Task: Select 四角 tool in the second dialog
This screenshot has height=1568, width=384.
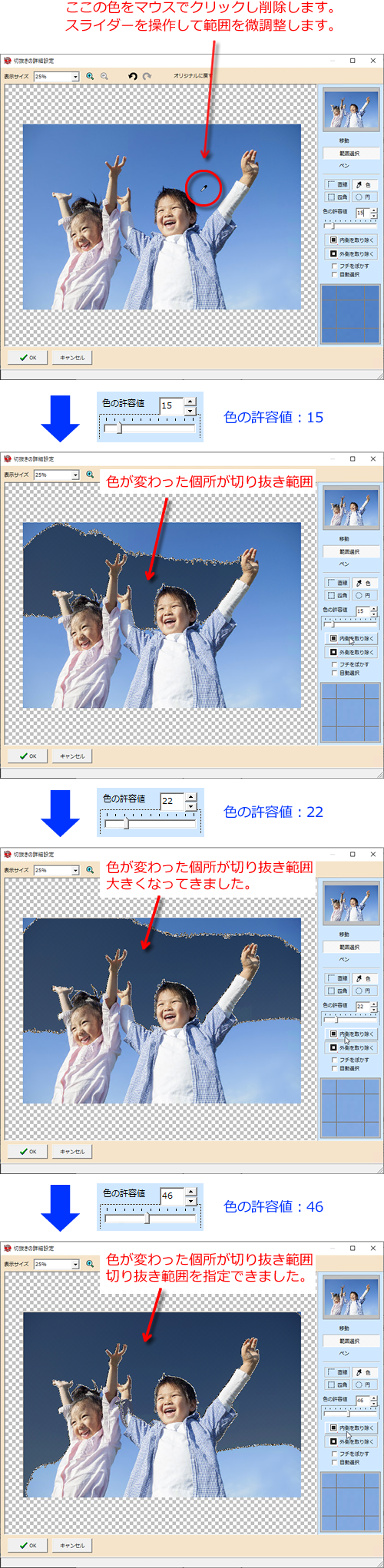Action: (x=337, y=595)
